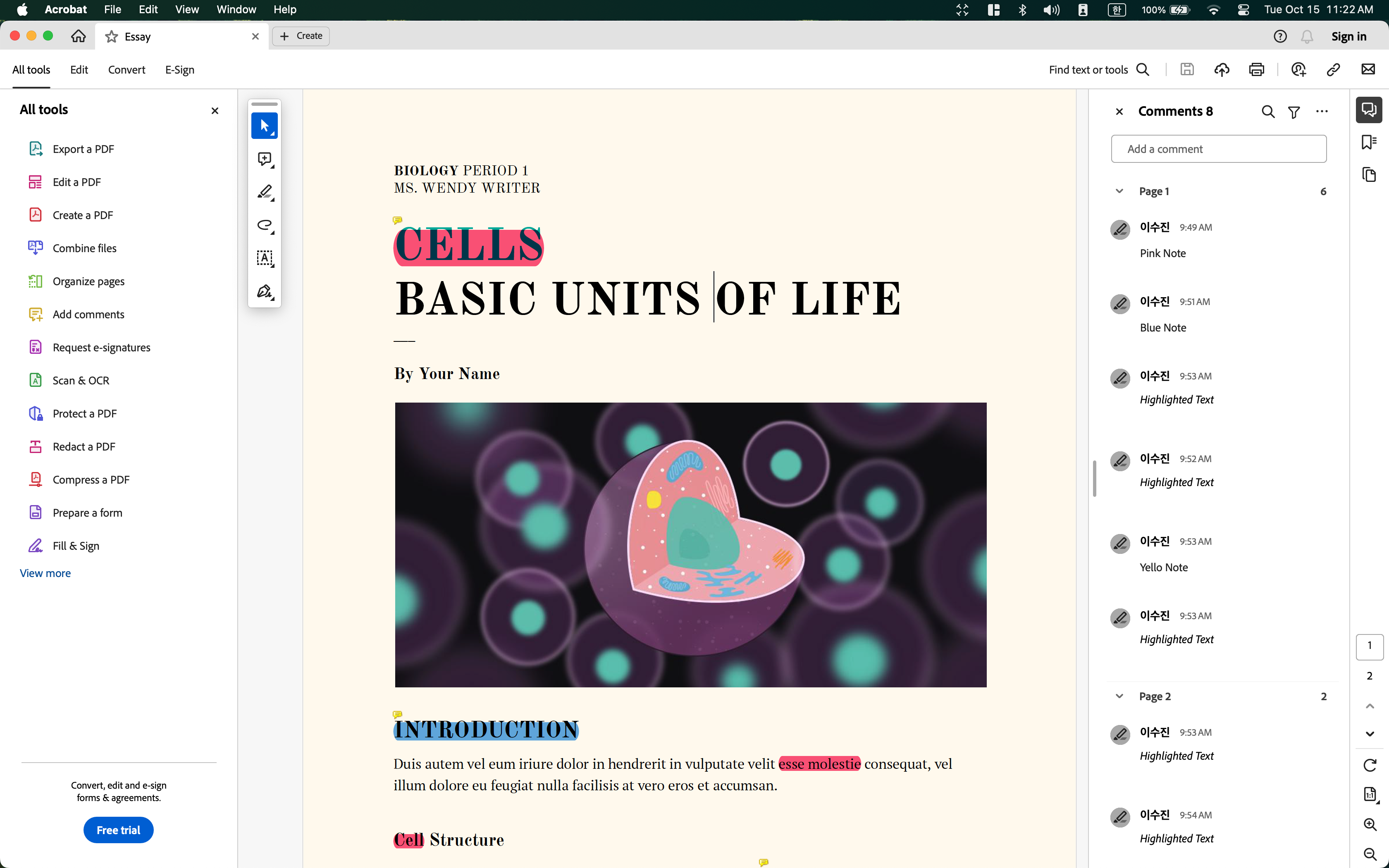Select the text box tool
The width and height of the screenshot is (1389, 868).
tap(265, 258)
